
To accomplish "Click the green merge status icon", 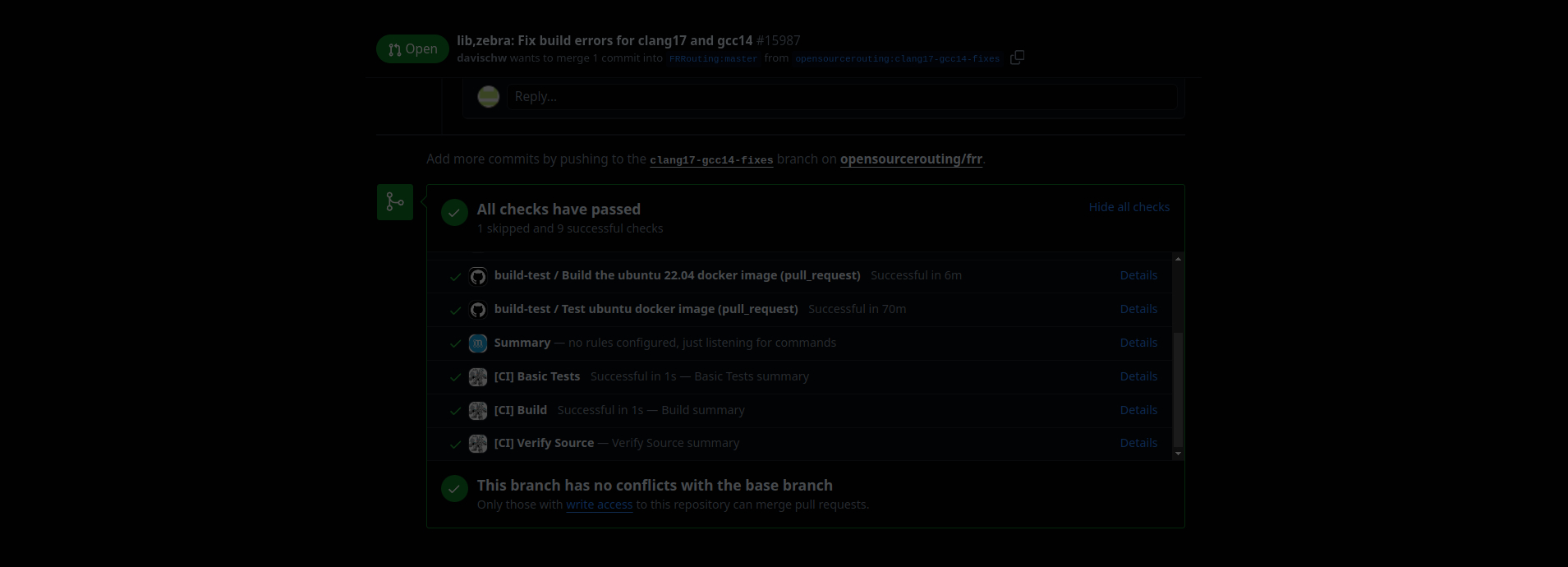I will [x=395, y=202].
